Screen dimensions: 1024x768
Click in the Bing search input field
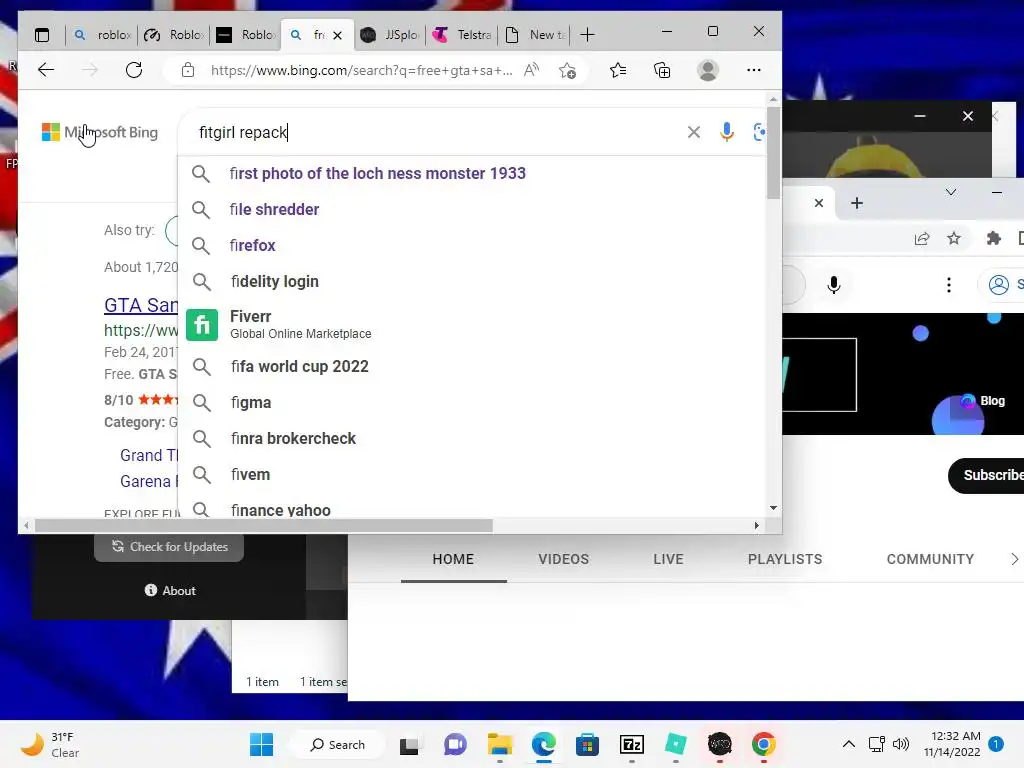[436, 133]
